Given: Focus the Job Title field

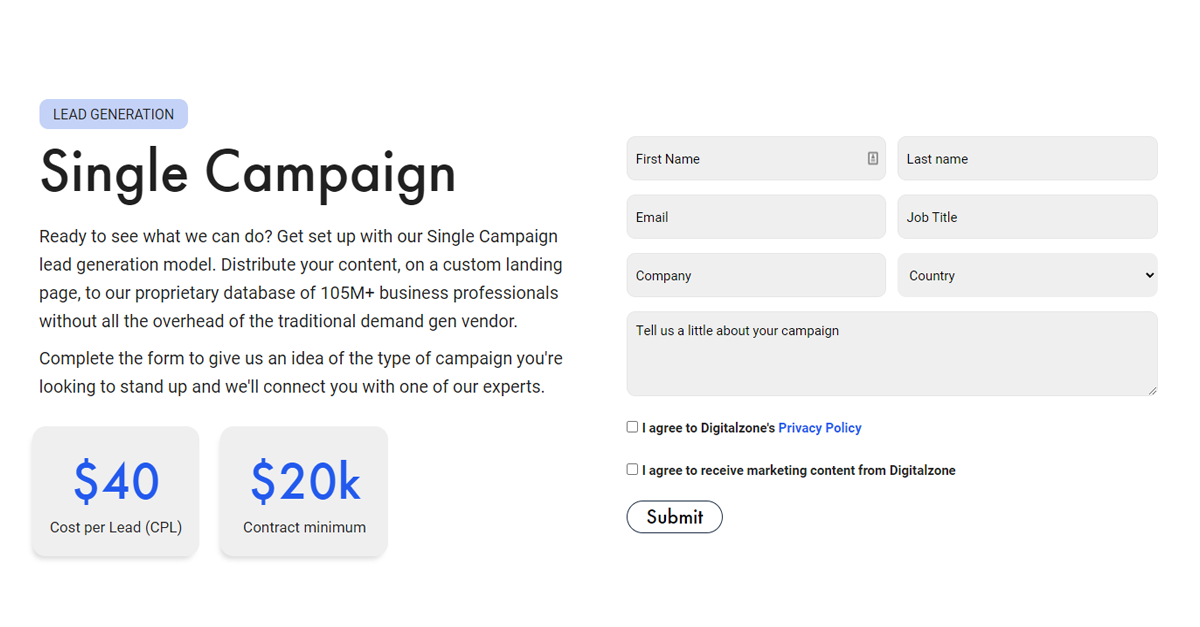Looking at the screenshot, I should tap(1027, 216).
